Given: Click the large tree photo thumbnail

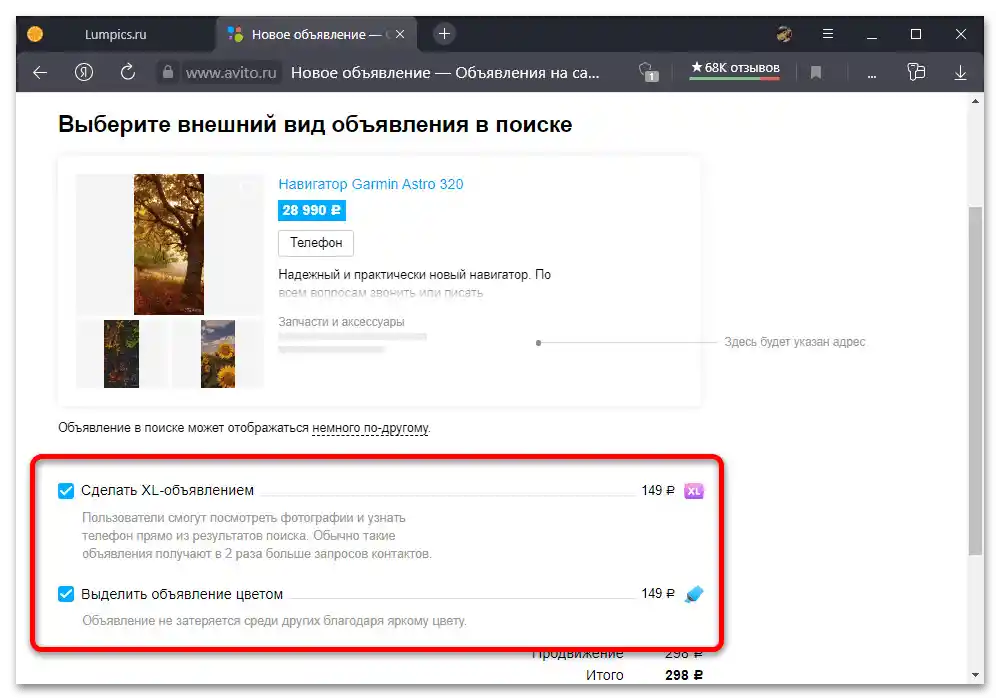Looking at the screenshot, I should [169, 244].
